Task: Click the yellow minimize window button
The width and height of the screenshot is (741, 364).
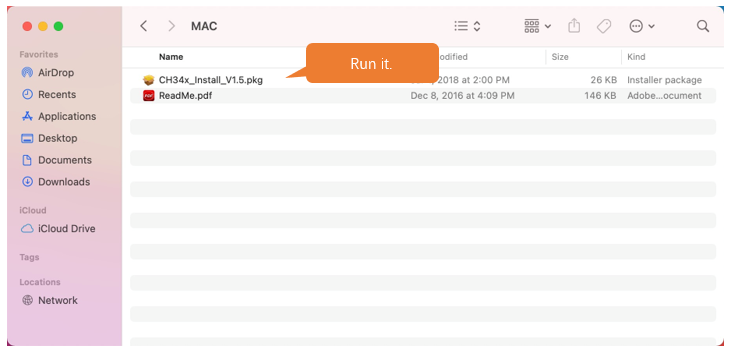Action: click(x=43, y=26)
